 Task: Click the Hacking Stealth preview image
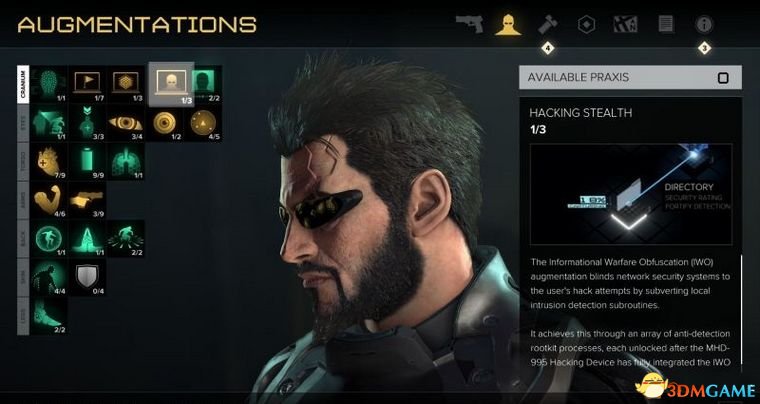(x=631, y=194)
